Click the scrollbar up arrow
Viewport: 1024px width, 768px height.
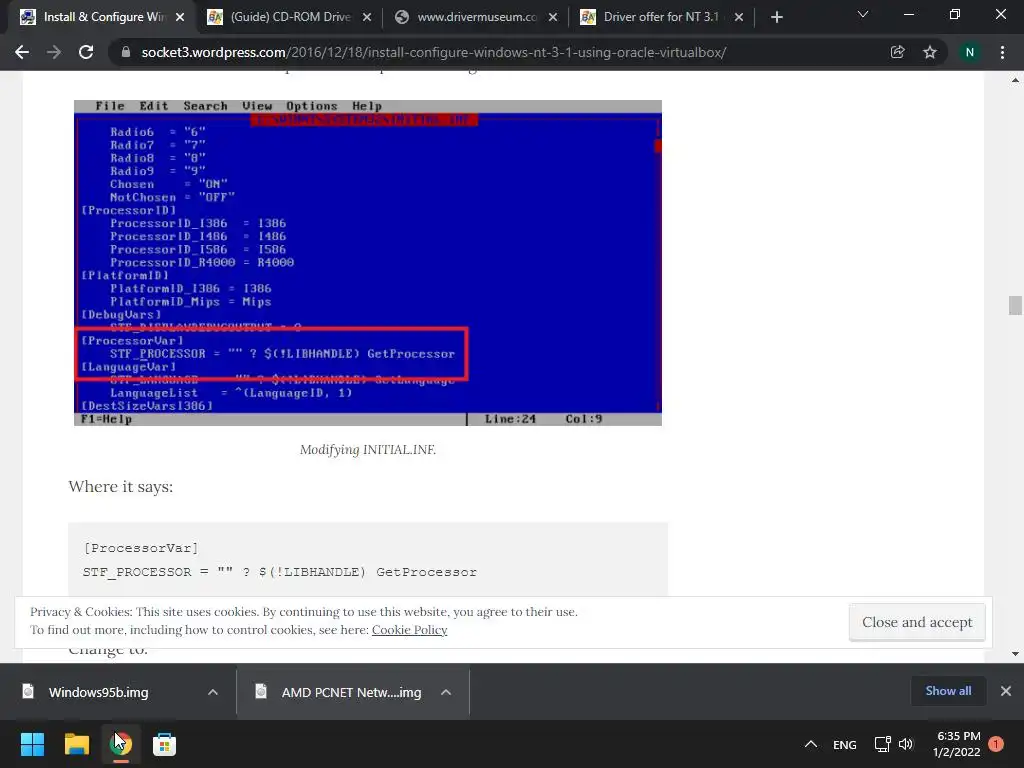click(x=1015, y=80)
